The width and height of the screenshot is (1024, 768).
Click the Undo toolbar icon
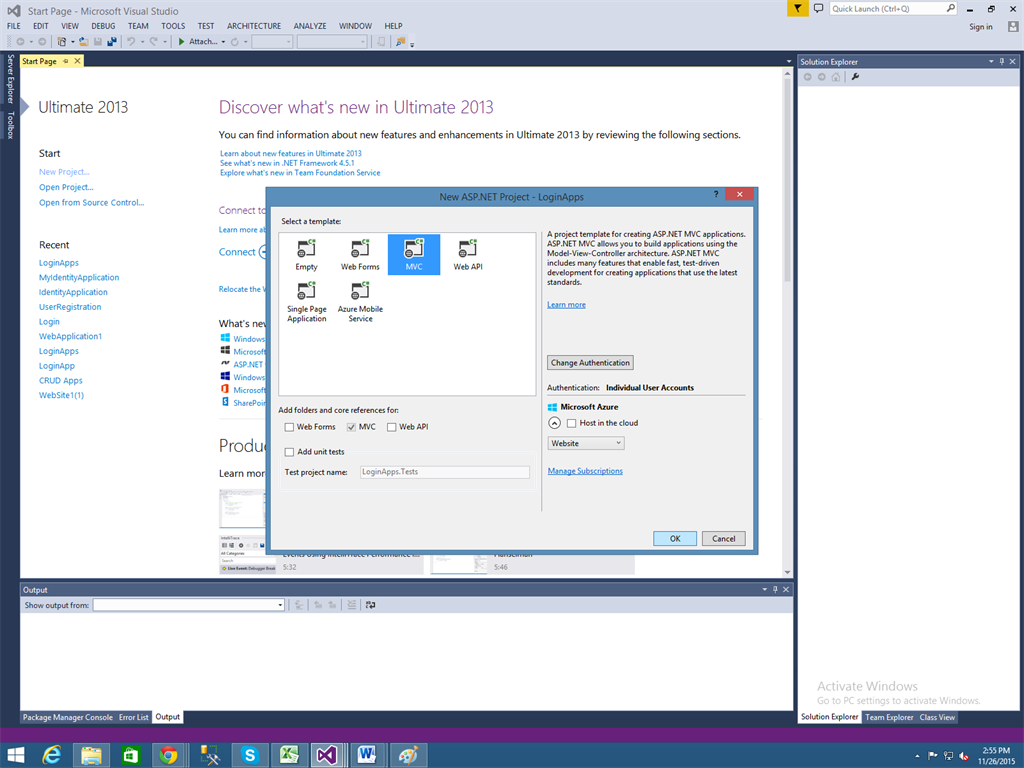(131, 42)
